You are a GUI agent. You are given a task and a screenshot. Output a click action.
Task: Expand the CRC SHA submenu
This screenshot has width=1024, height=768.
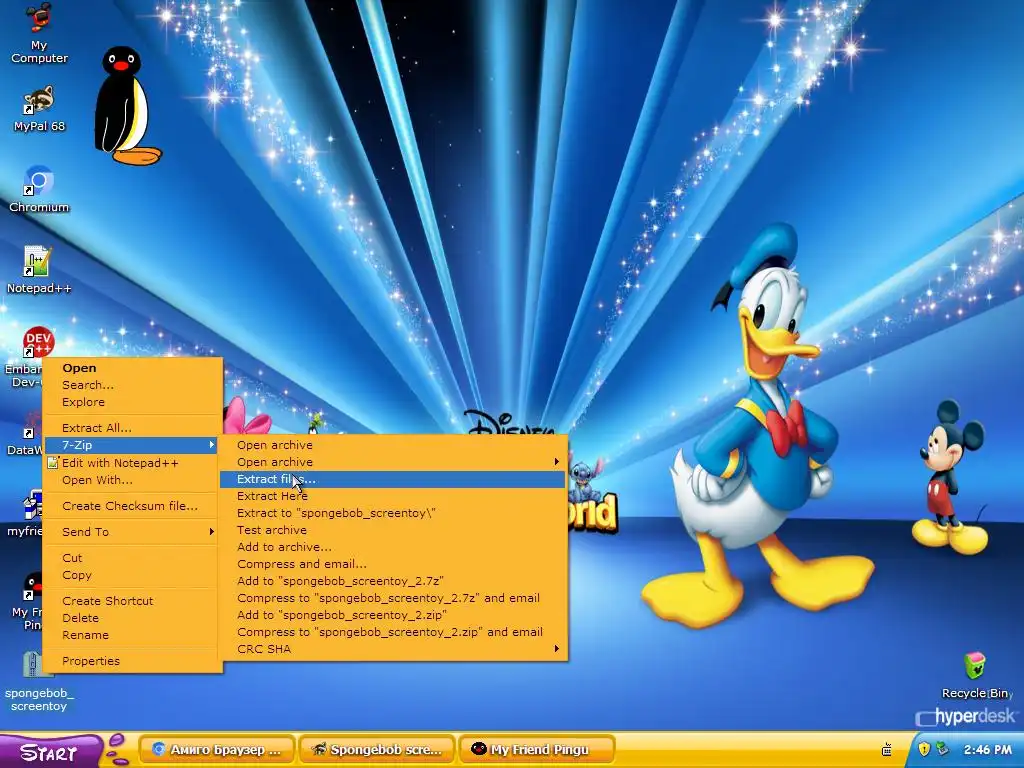392,648
